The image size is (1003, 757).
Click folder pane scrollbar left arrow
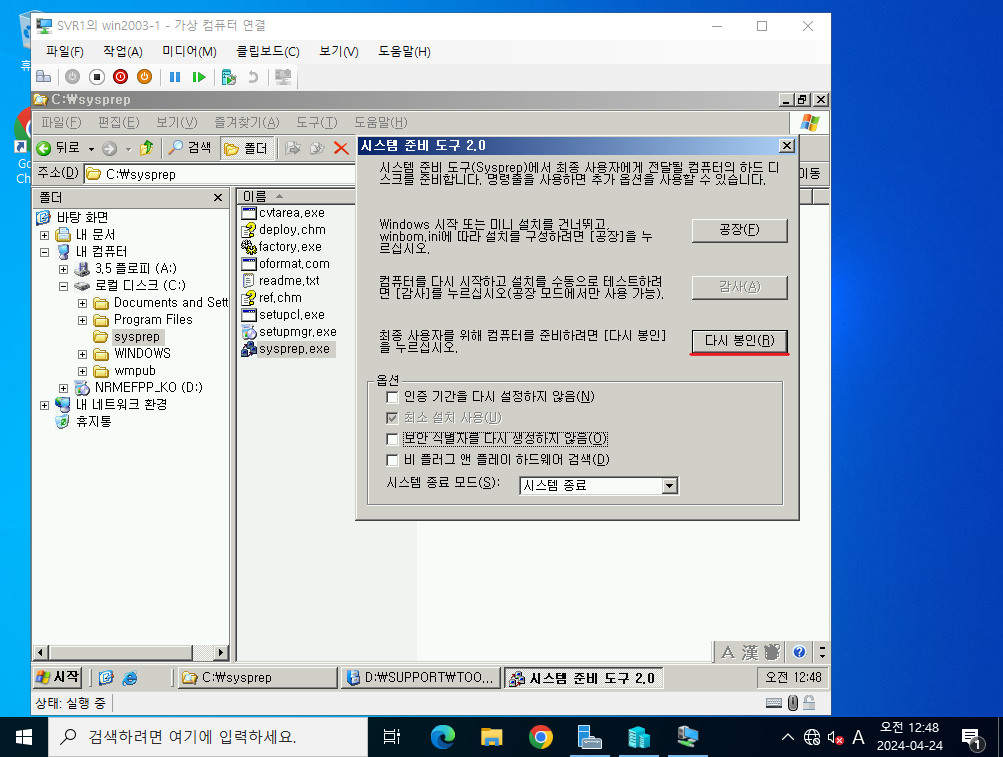tap(40, 653)
